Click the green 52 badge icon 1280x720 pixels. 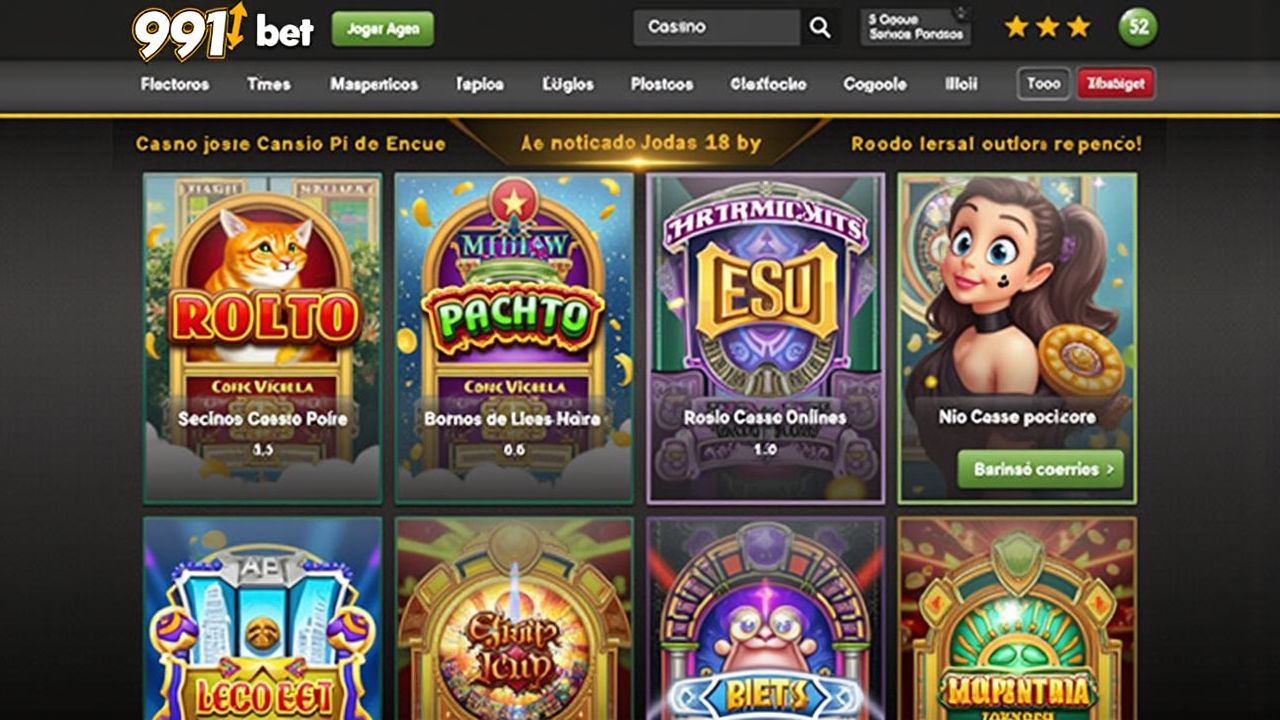coord(1138,28)
